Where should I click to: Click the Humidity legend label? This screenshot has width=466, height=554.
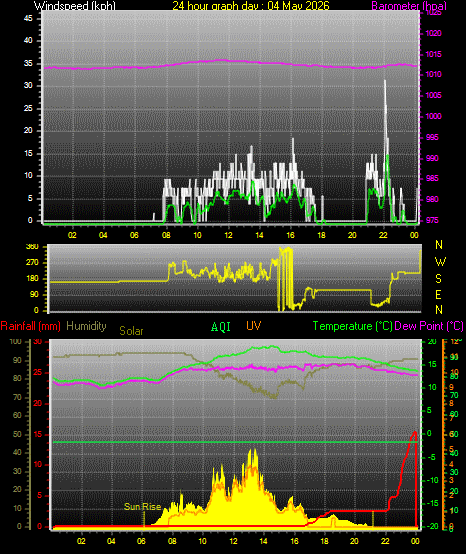(86, 326)
